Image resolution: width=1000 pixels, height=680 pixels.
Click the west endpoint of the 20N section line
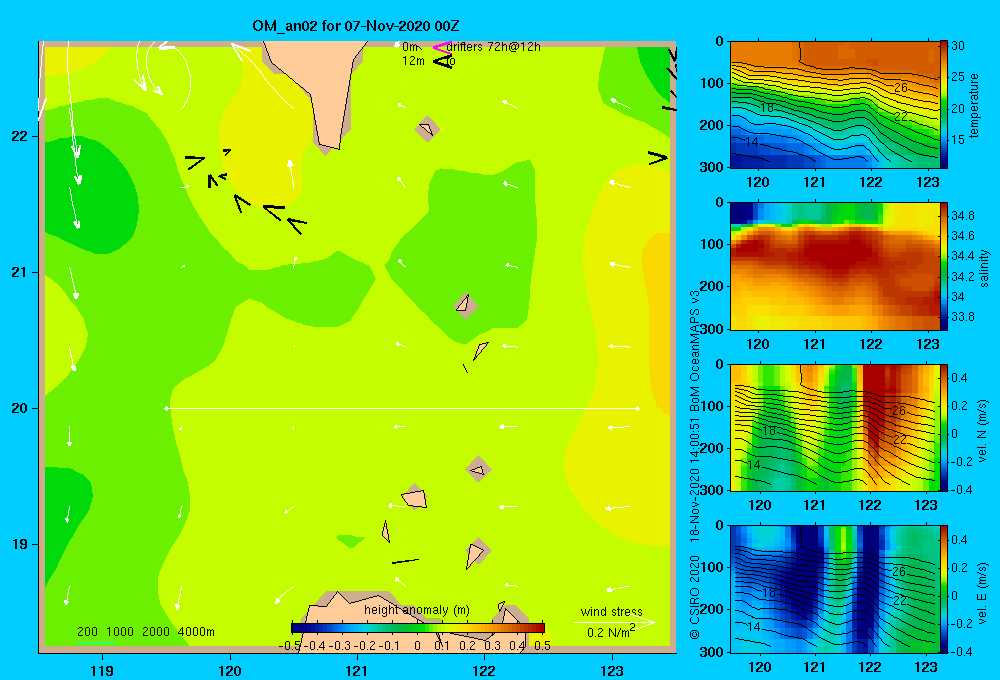tap(167, 408)
